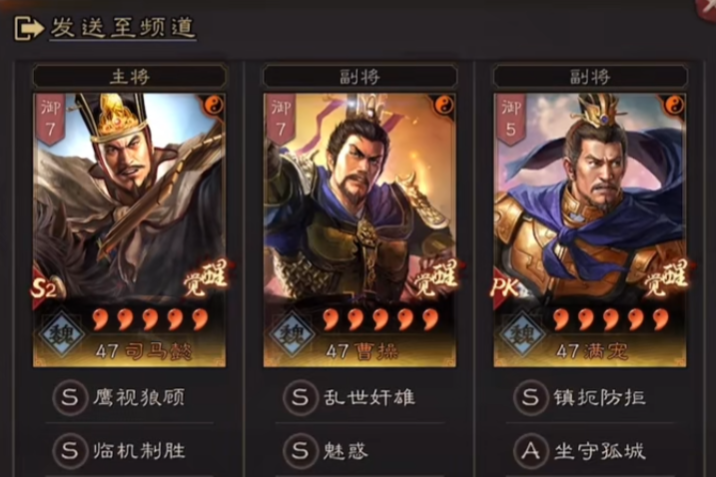
Task: Click the yin-yang icon on 司马懿's card
Action: point(214,105)
